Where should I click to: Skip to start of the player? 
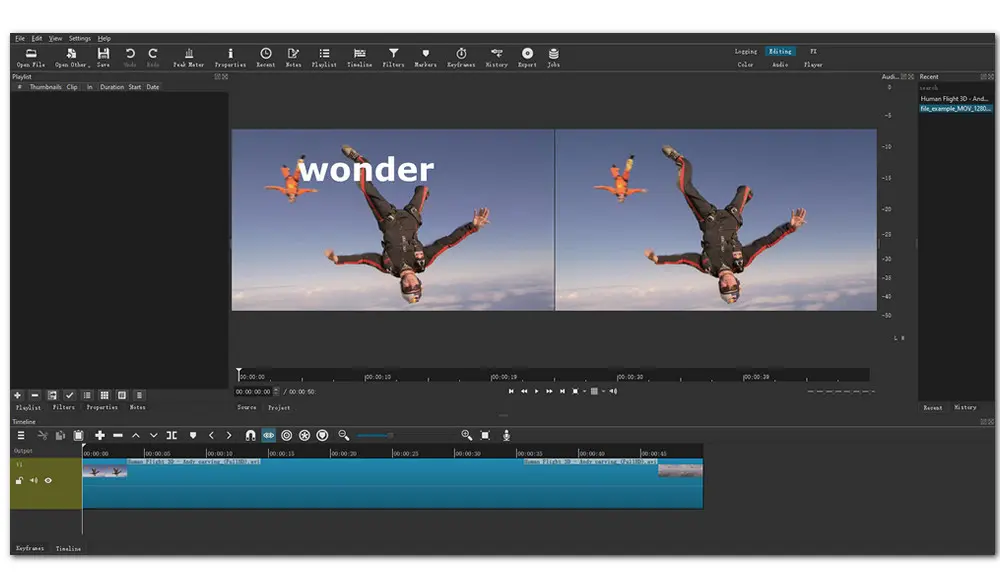pyautogui.click(x=511, y=391)
